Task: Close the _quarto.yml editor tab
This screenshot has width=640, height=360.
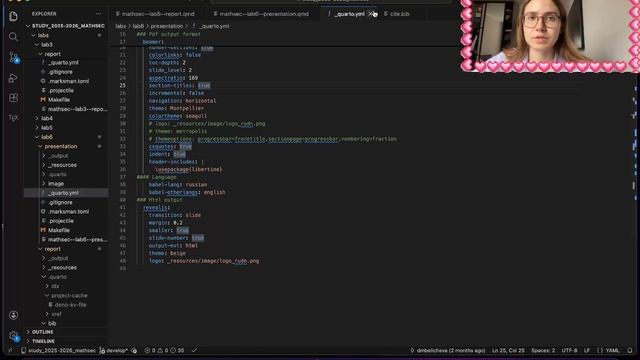Action: tap(371, 14)
